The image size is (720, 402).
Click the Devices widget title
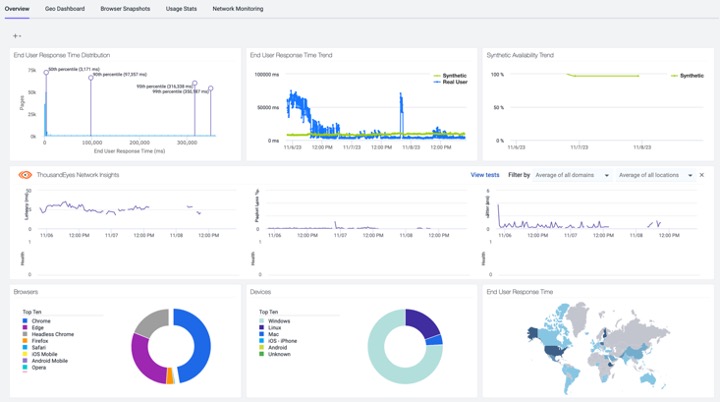[260, 292]
